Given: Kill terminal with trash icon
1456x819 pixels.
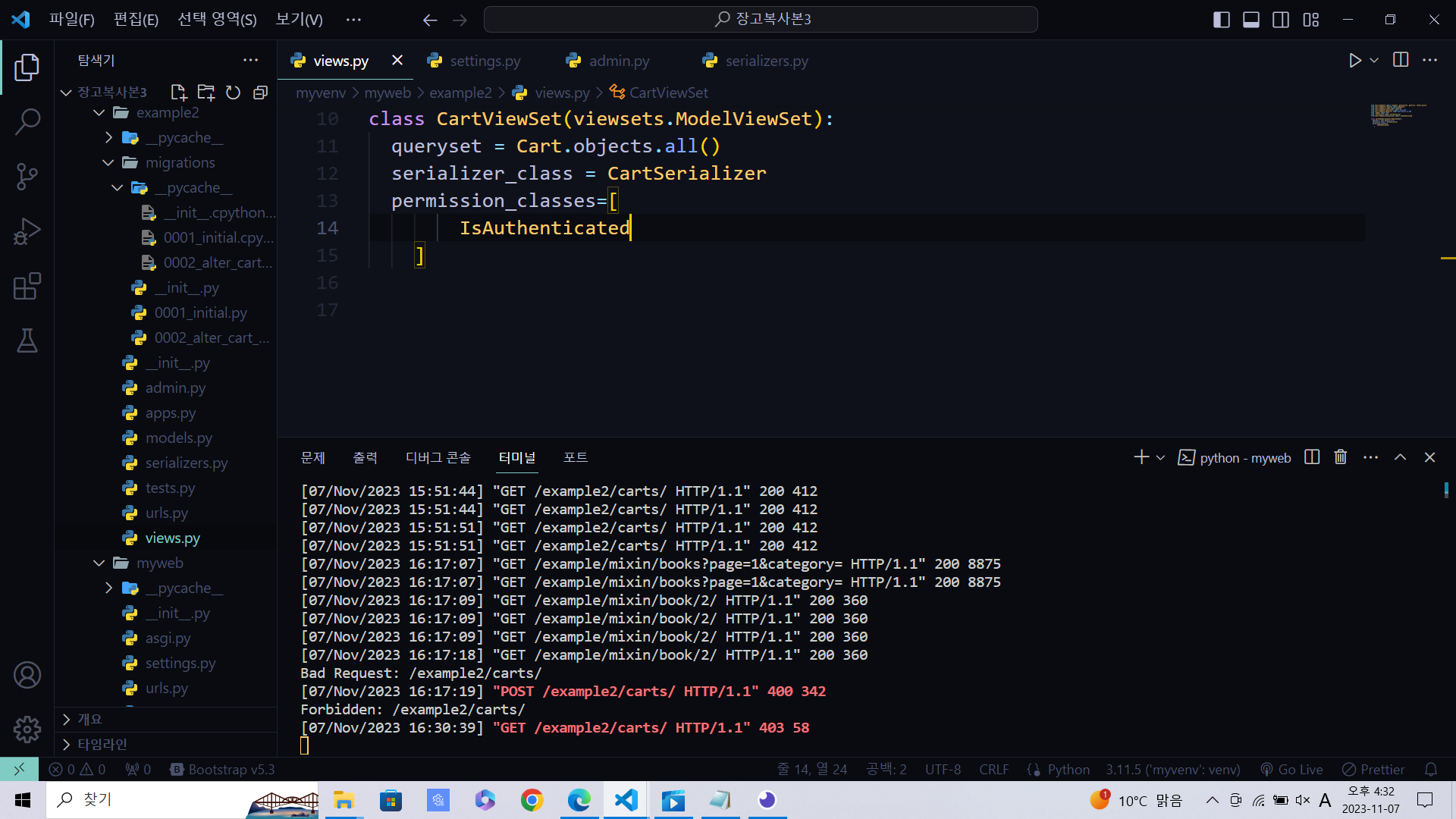Looking at the screenshot, I should (1340, 457).
